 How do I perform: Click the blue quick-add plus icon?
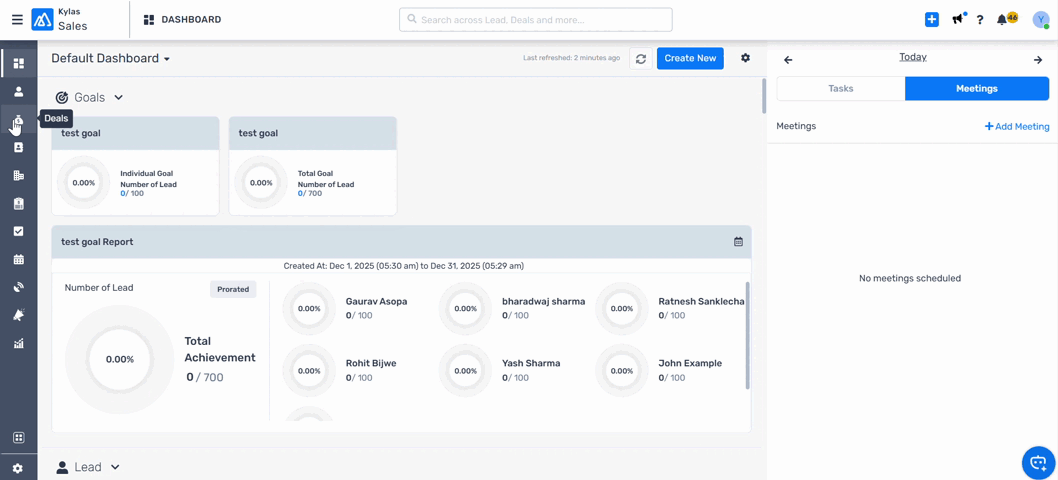[931, 19]
